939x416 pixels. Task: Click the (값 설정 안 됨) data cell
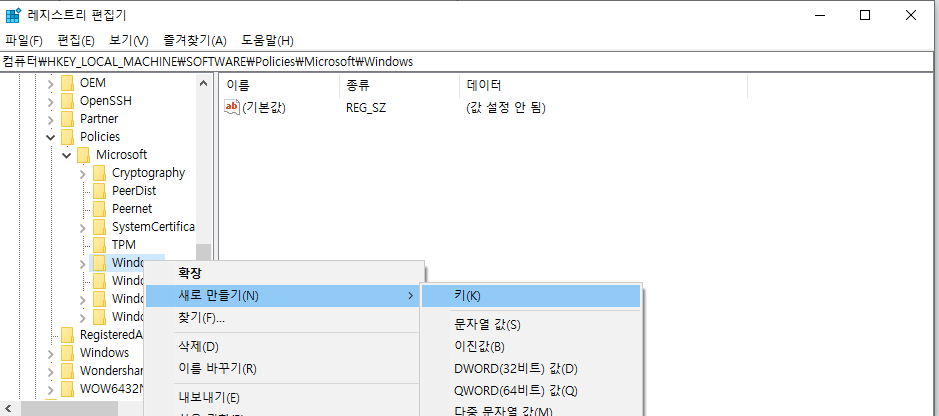(x=506, y=108)
